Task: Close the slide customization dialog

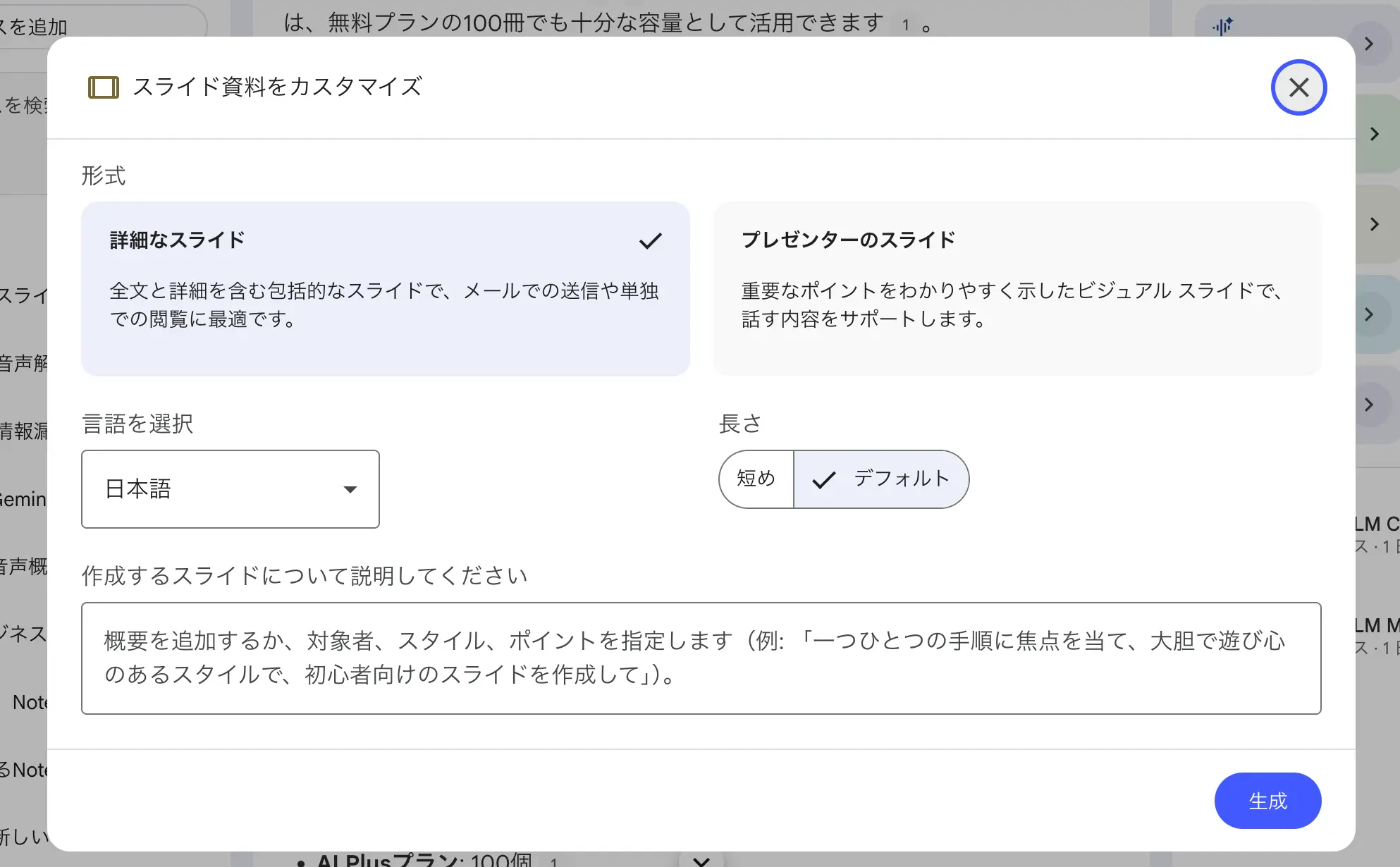Action: [1298, 87]
